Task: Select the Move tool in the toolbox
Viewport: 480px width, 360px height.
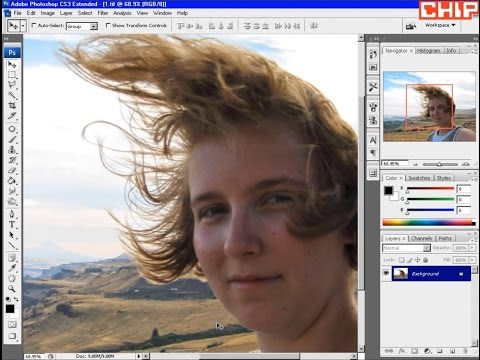Action: click(x=12, y=64)
